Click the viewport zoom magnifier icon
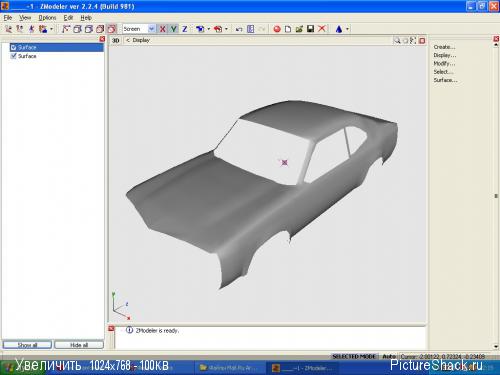This screenshot has height=375, width=500. (397, 41)
